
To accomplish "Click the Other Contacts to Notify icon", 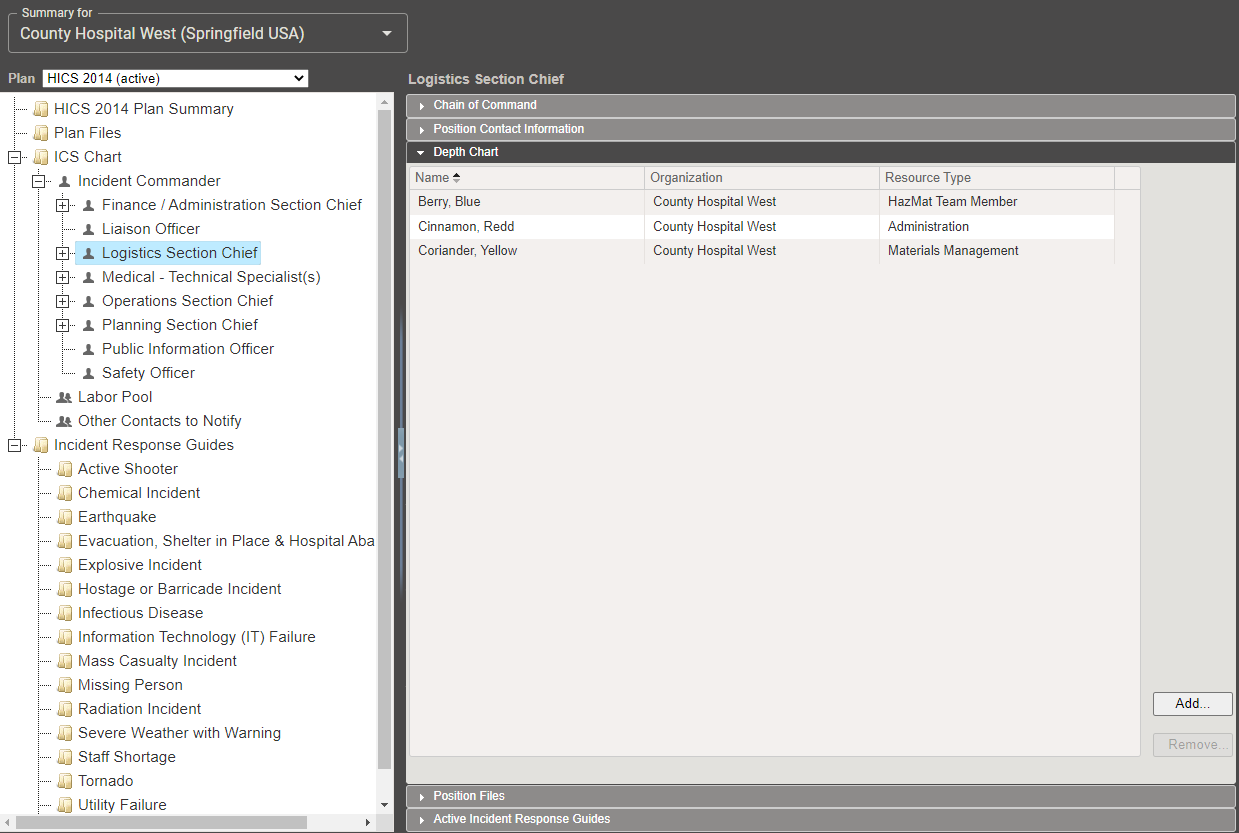I will pos(64,421).
